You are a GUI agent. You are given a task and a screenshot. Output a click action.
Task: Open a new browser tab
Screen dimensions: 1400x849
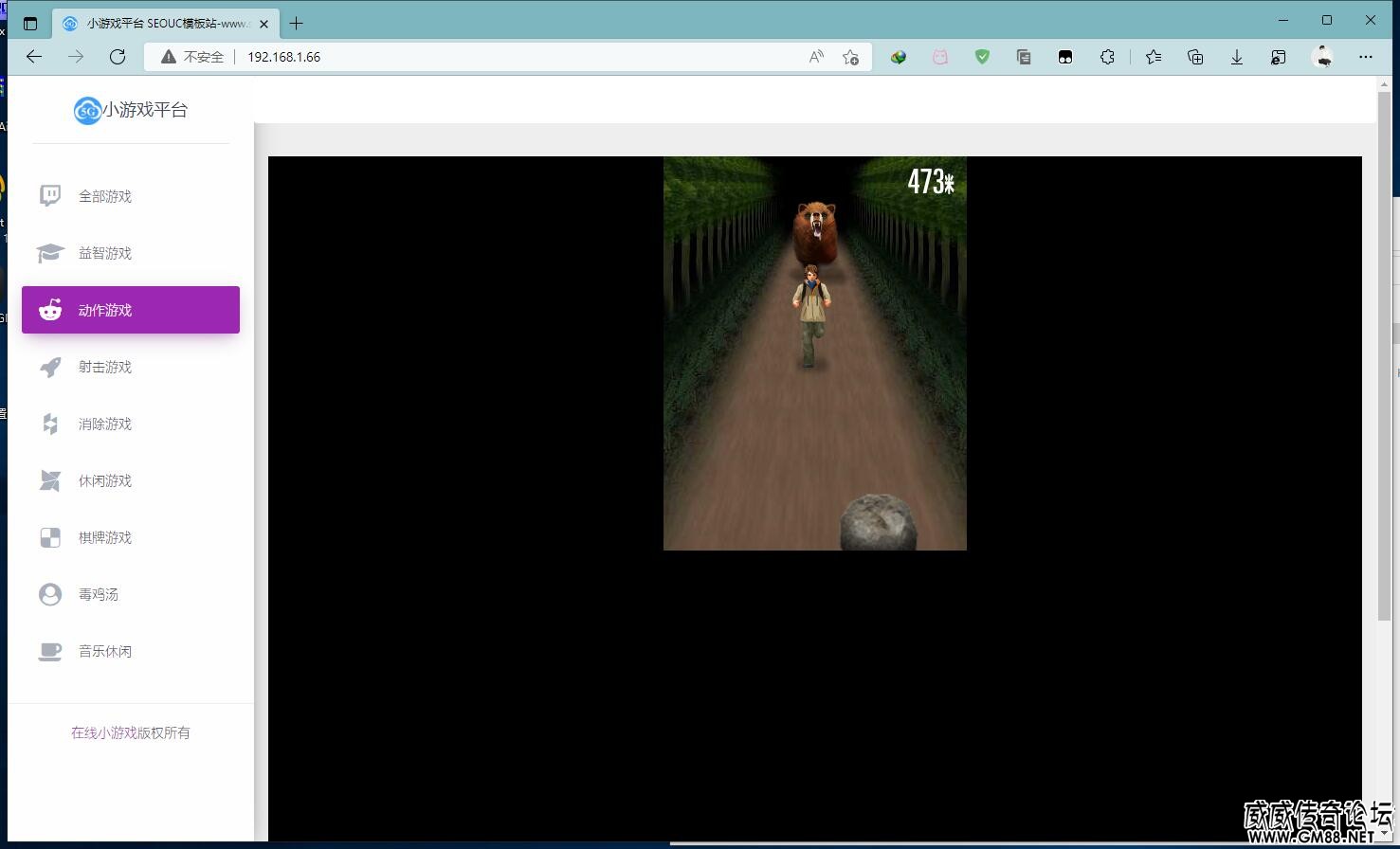pyautogui.click(x=297, y=24)
